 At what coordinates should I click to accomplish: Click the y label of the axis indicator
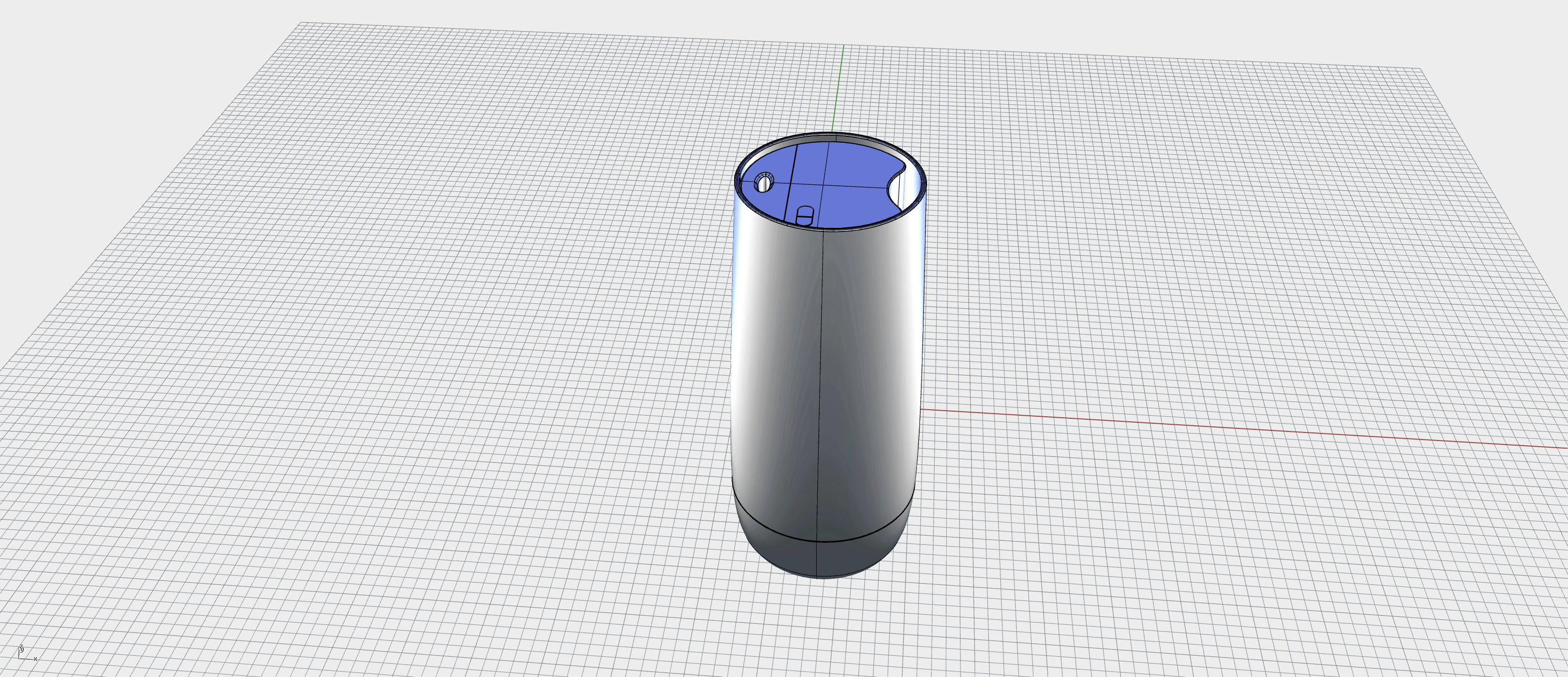tap(22, 651)
